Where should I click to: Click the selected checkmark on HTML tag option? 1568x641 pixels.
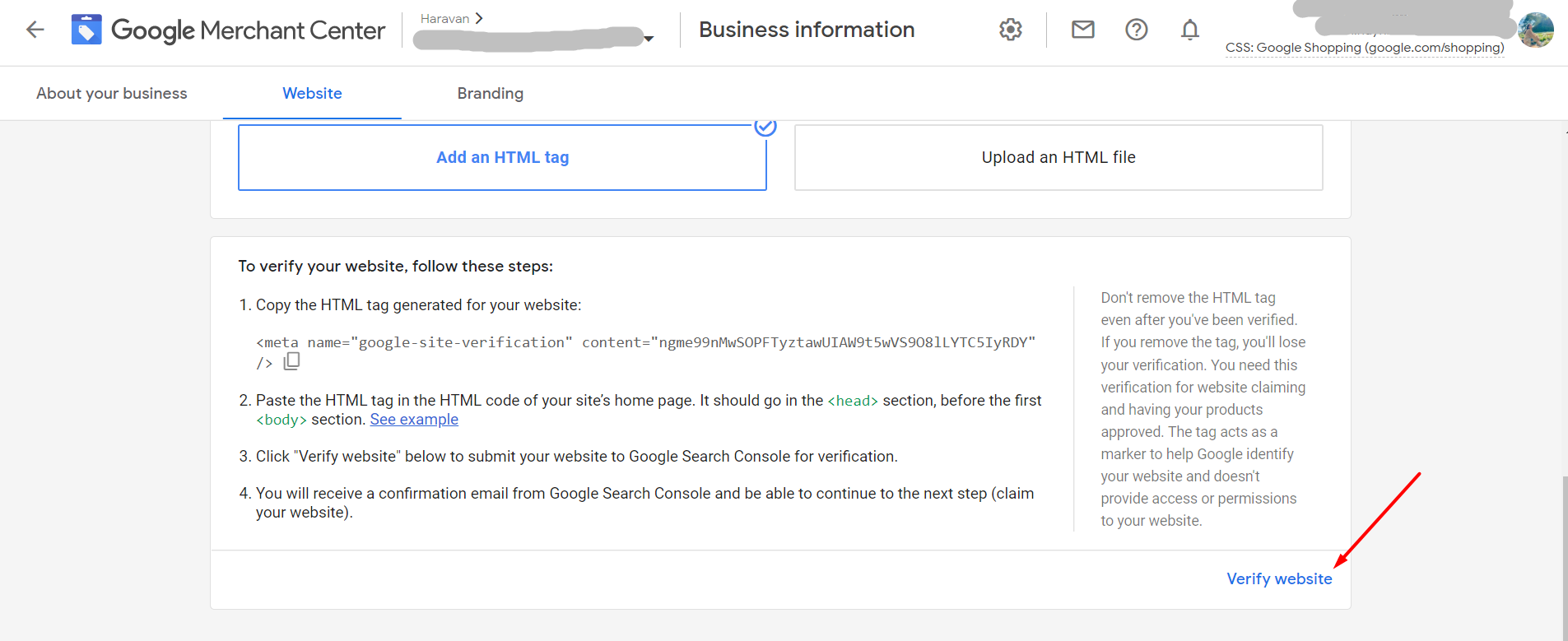click(x=765, y=127)
